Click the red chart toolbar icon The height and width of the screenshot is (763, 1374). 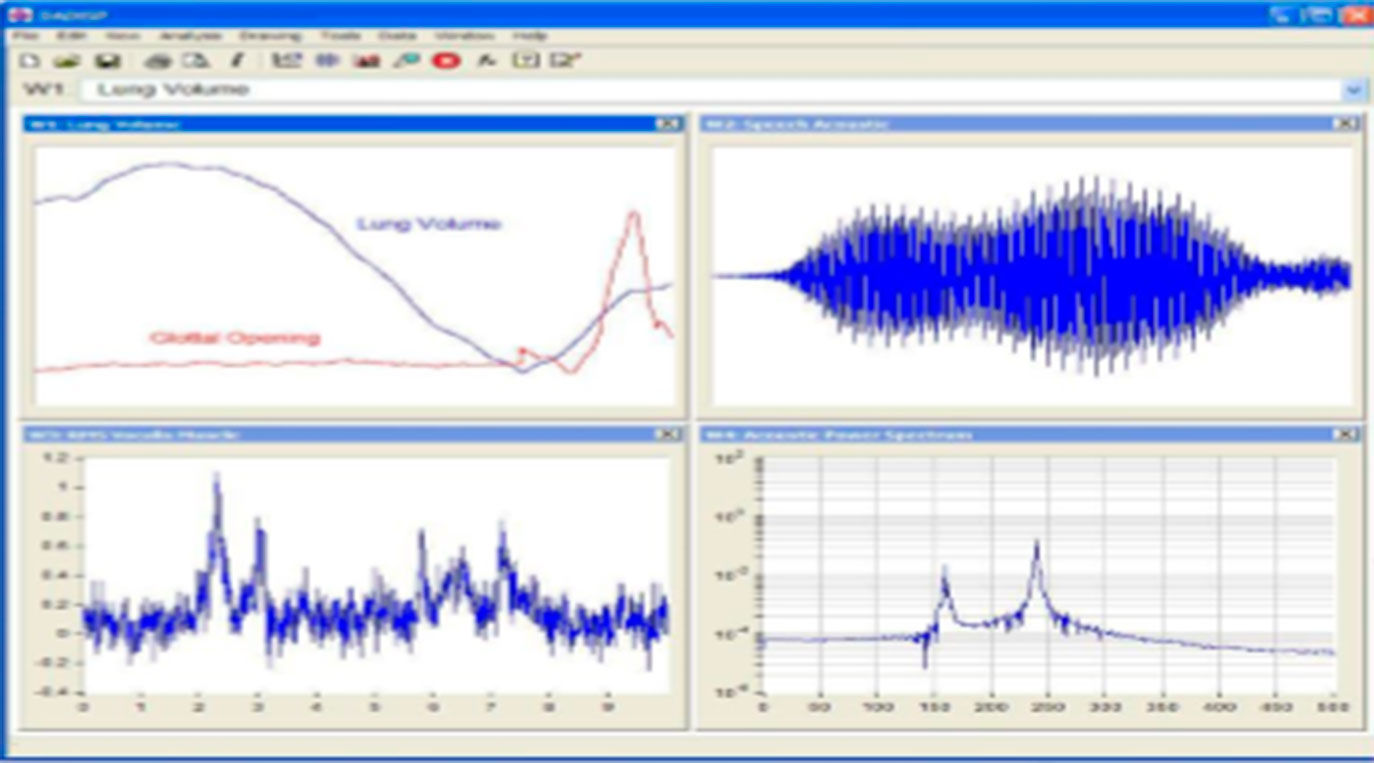click(367, 62)
